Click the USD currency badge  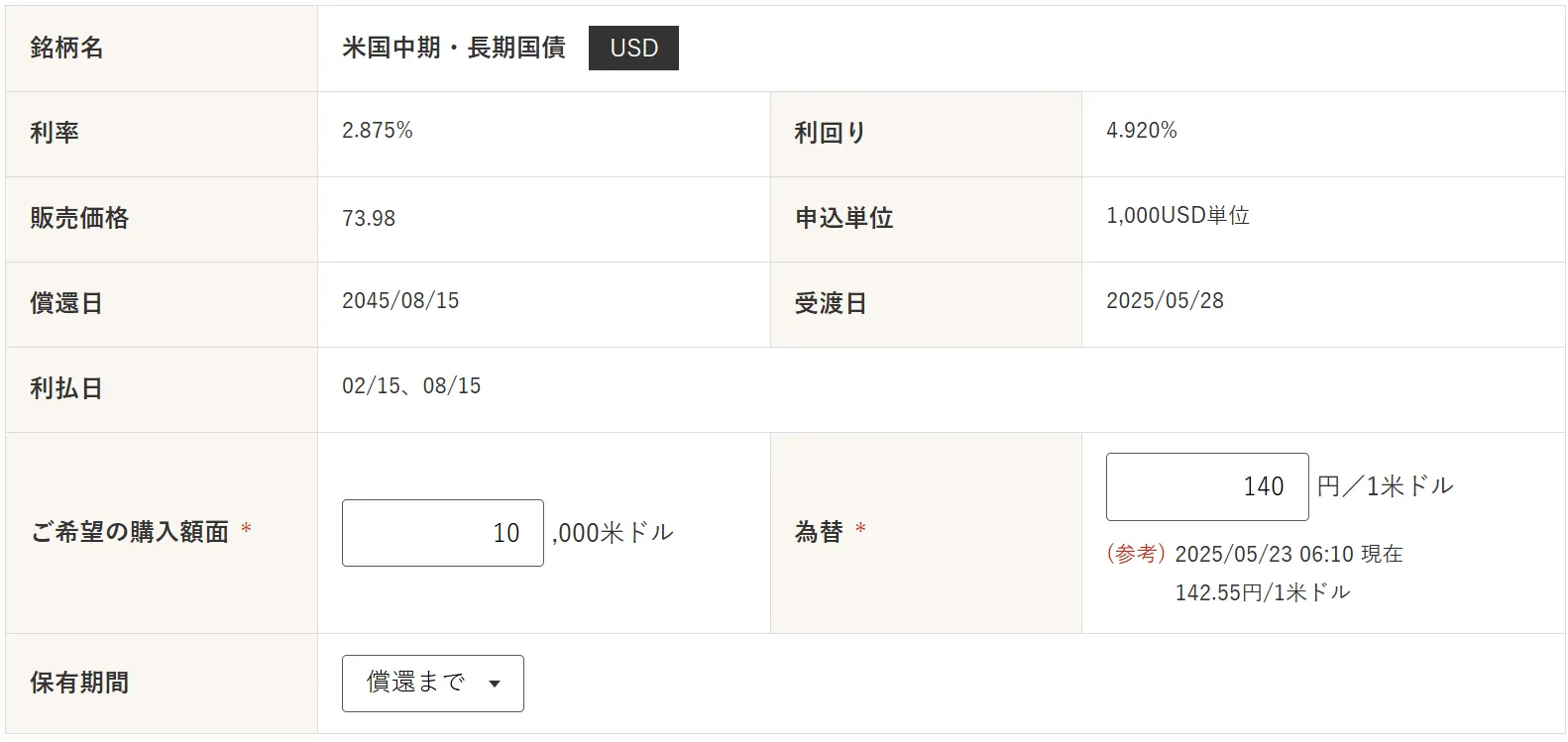pyautogui.click(x=633, y=48)
